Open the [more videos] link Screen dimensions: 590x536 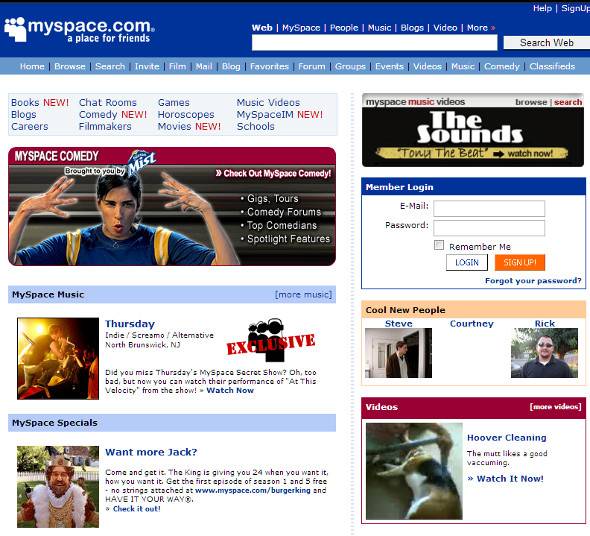click(x=555, y=407)
